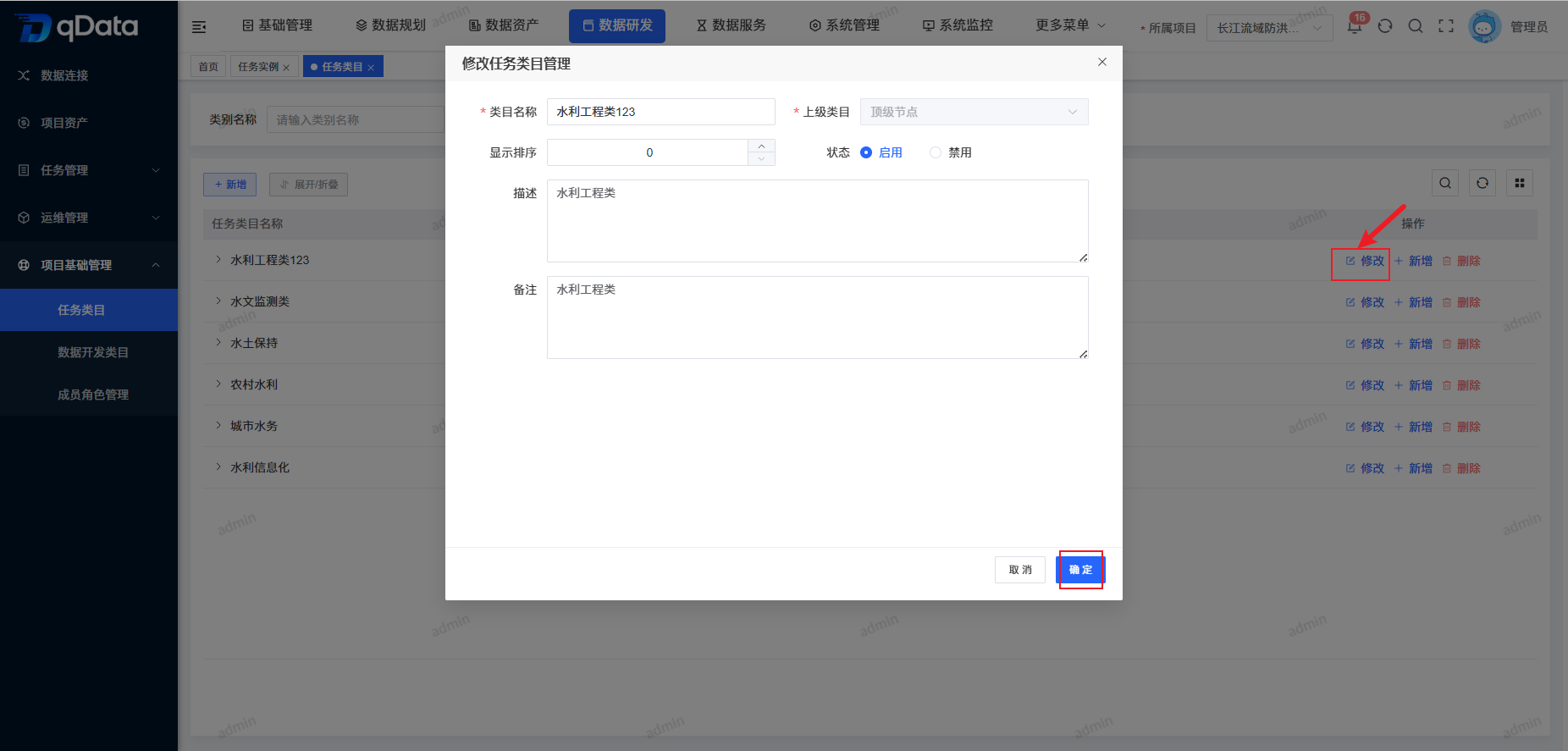Viewport: 1568px width, 751px height.
Task: Open the 上级类目 dropdown
Action: 974,112
